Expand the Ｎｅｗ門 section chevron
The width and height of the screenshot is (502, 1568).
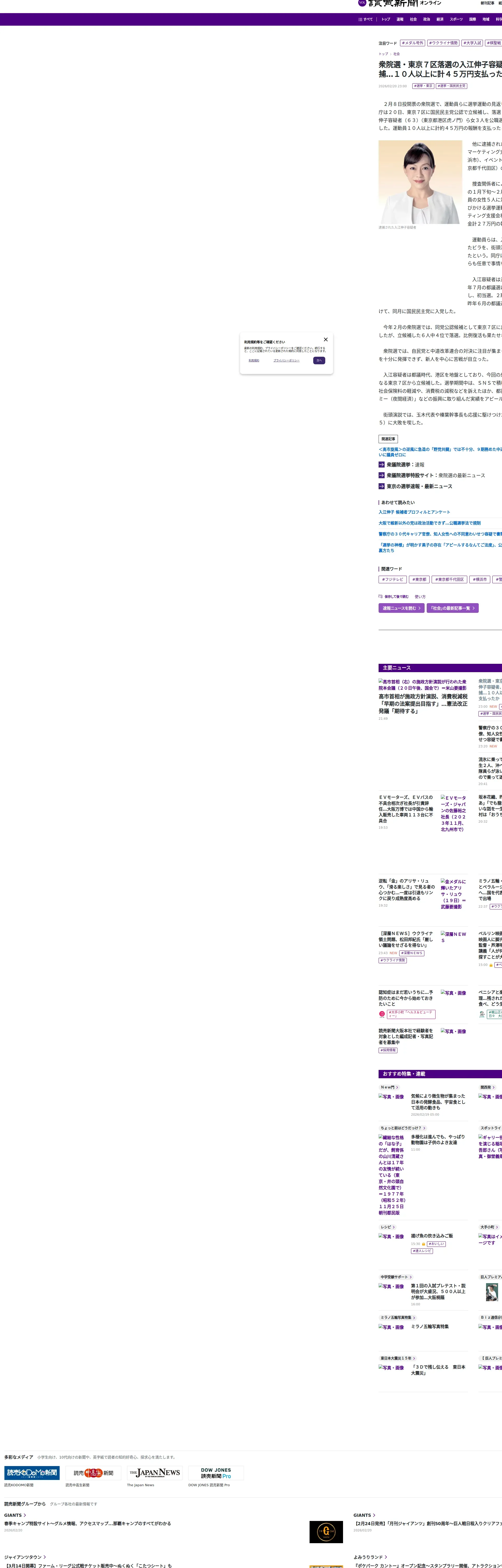click(x=397, y=1087)
